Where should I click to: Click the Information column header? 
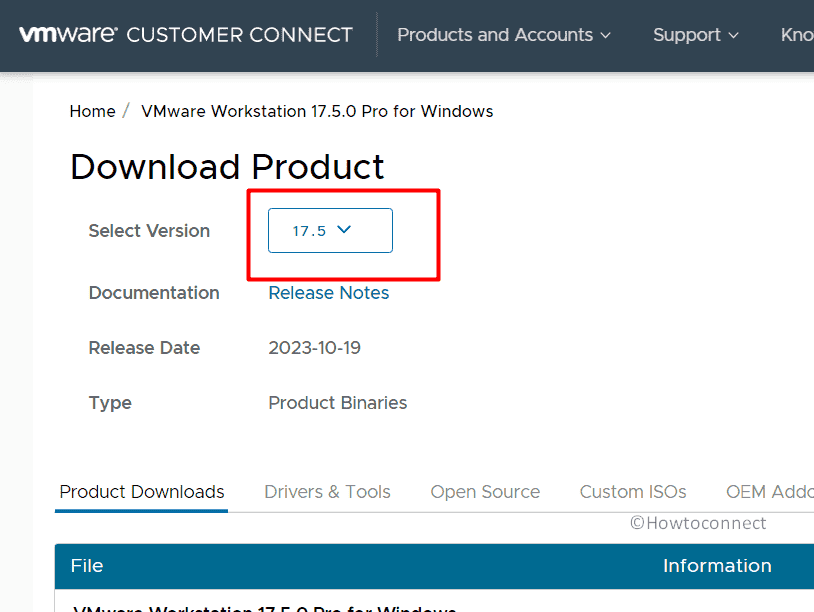(x=717, y=566)
